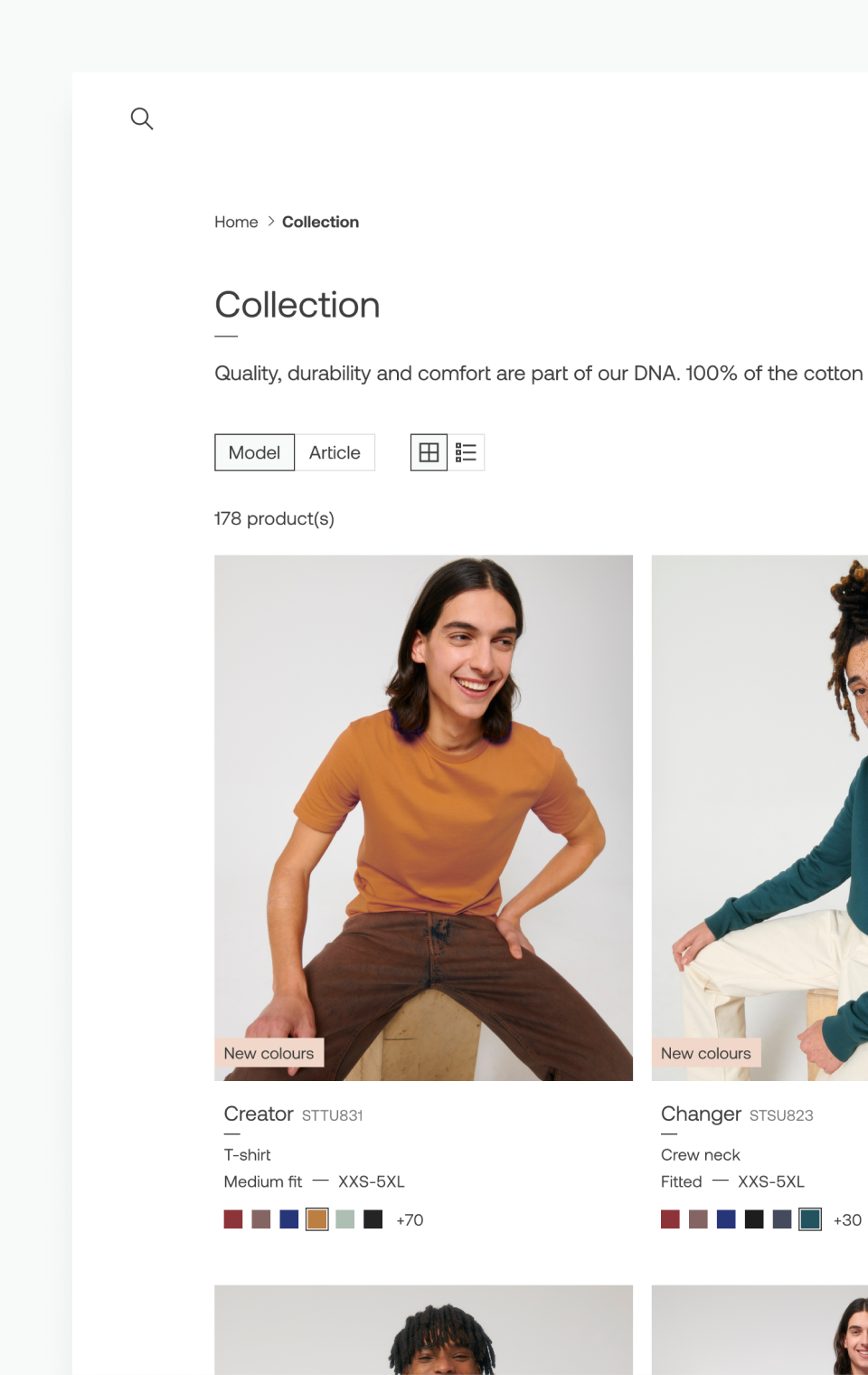Choose the navy blue Creator swatch
Viewport: 868px width, 1375px height.
pos(289,1219)
